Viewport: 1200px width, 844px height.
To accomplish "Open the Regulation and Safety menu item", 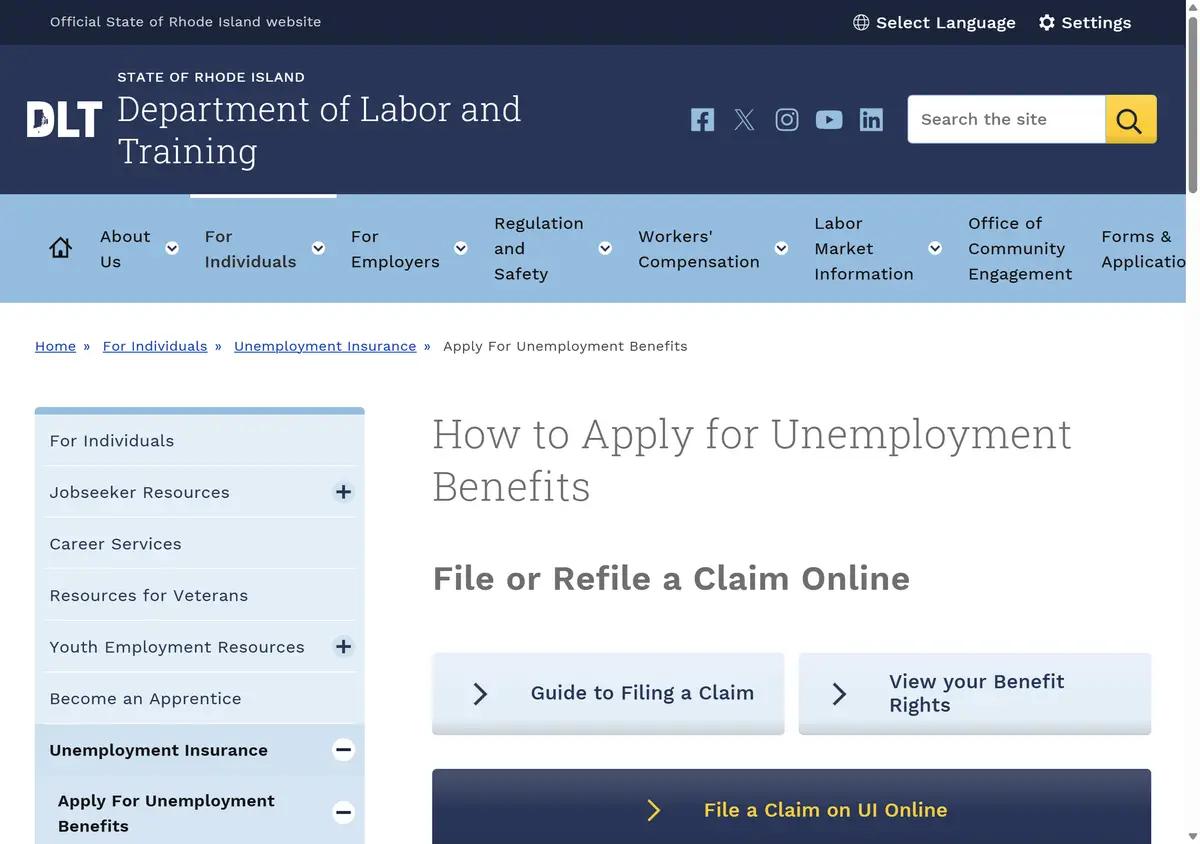I will click(x=539, y=248).
